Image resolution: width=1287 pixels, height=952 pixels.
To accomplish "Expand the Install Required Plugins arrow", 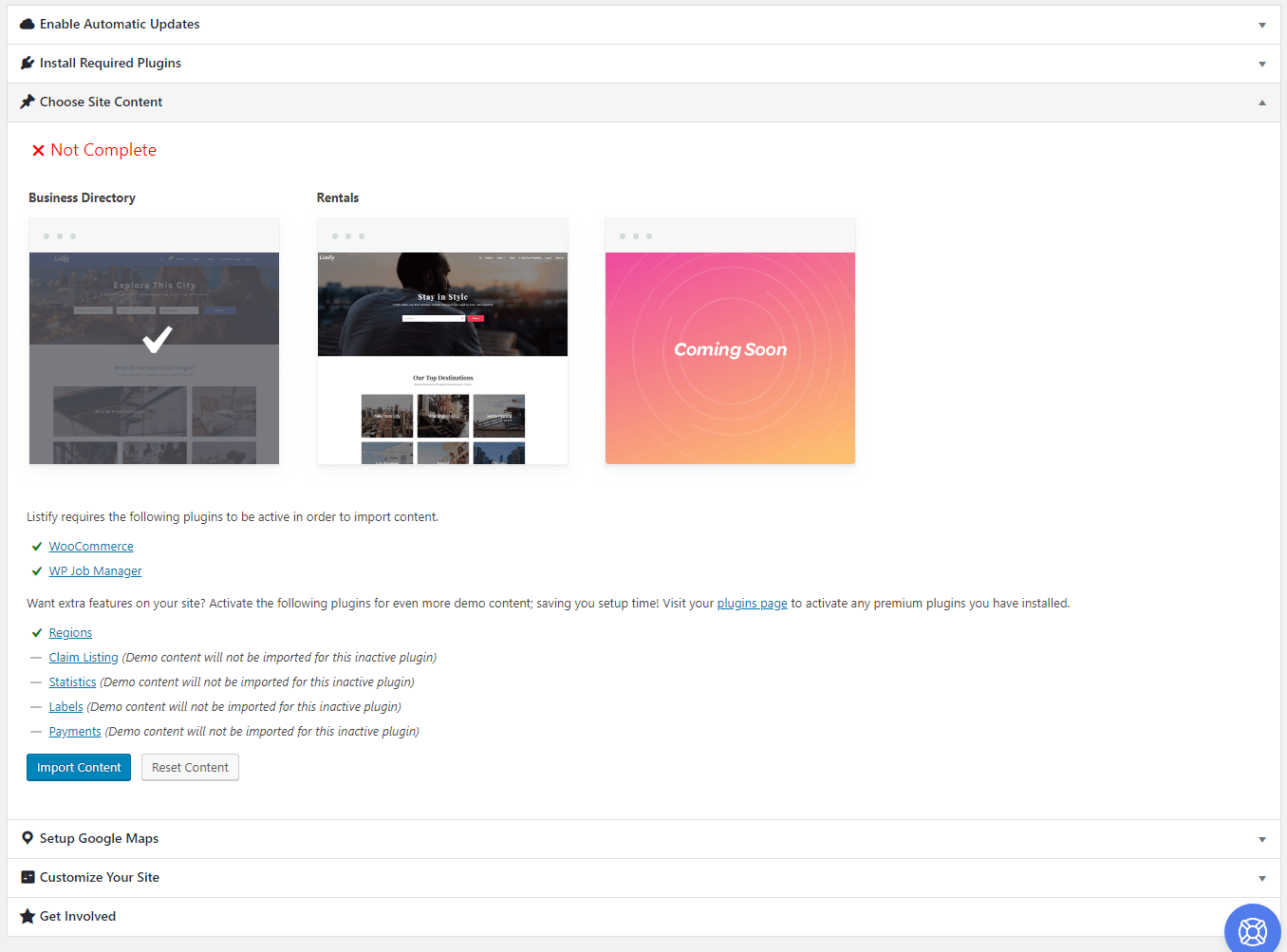I will coord(1261,65).
